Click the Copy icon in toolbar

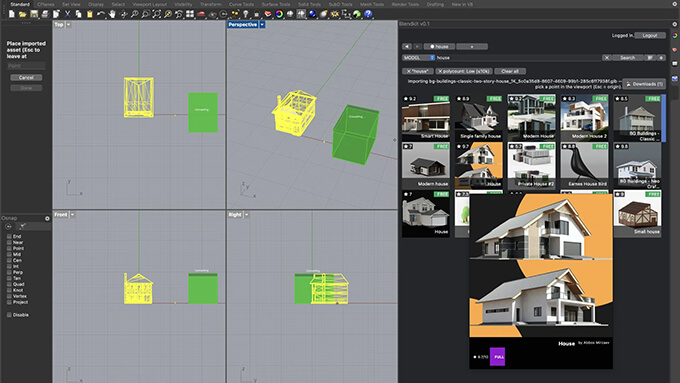tap(78, 14)
